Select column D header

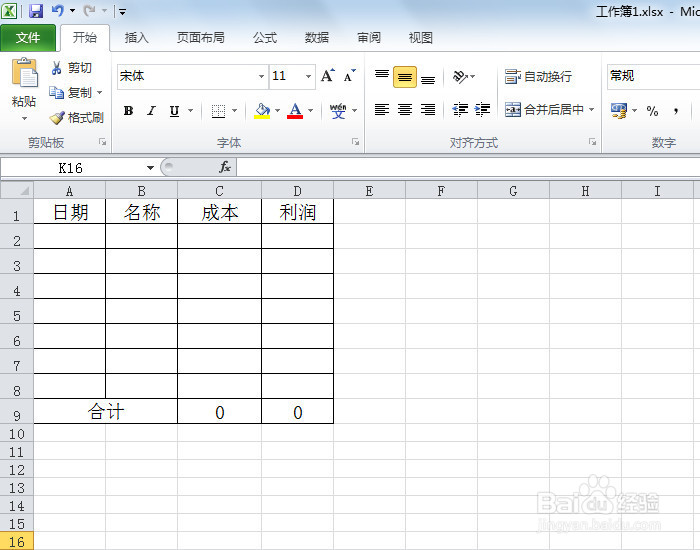coord(297,191)
